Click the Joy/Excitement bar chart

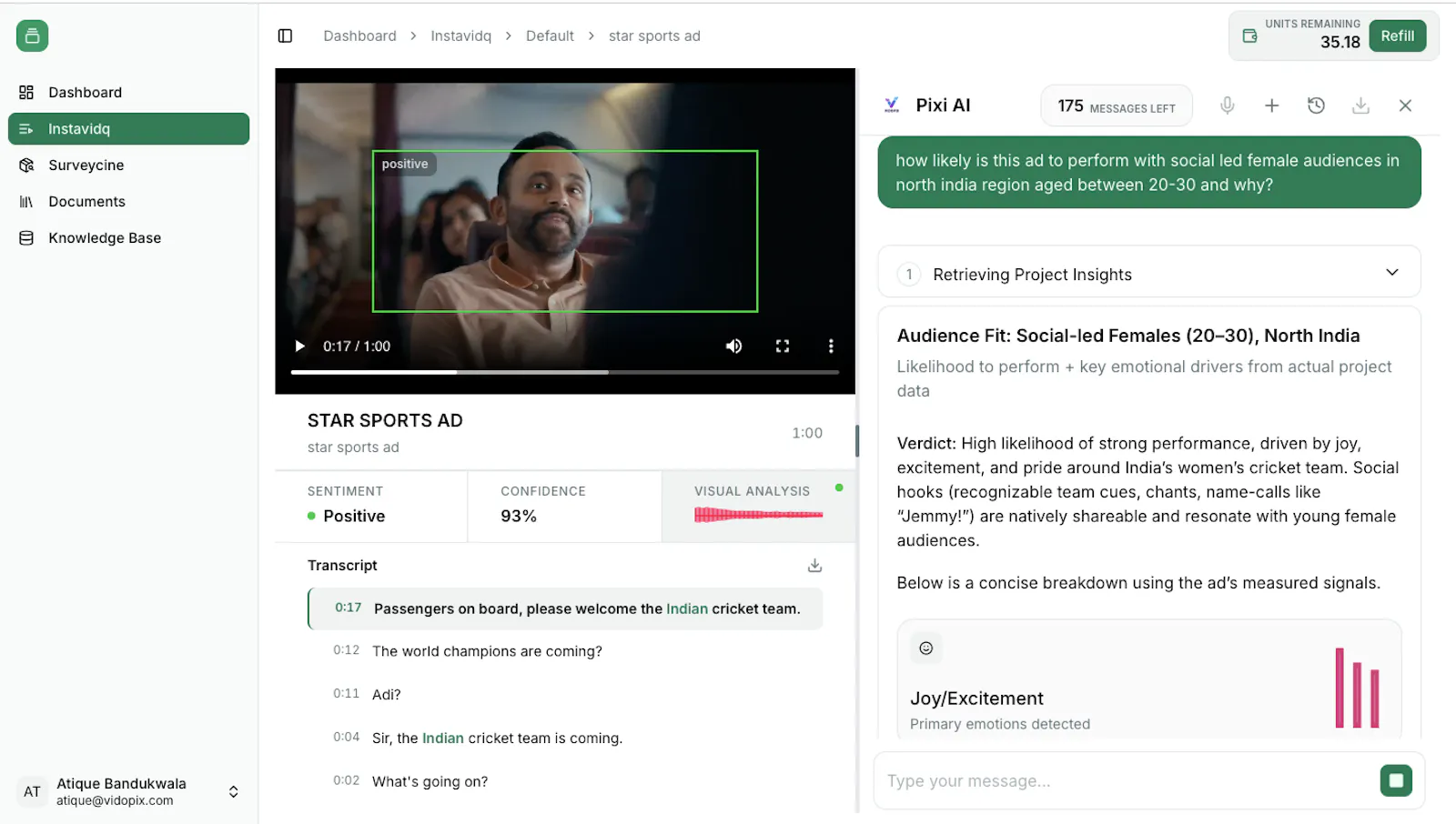[1357, 687]
